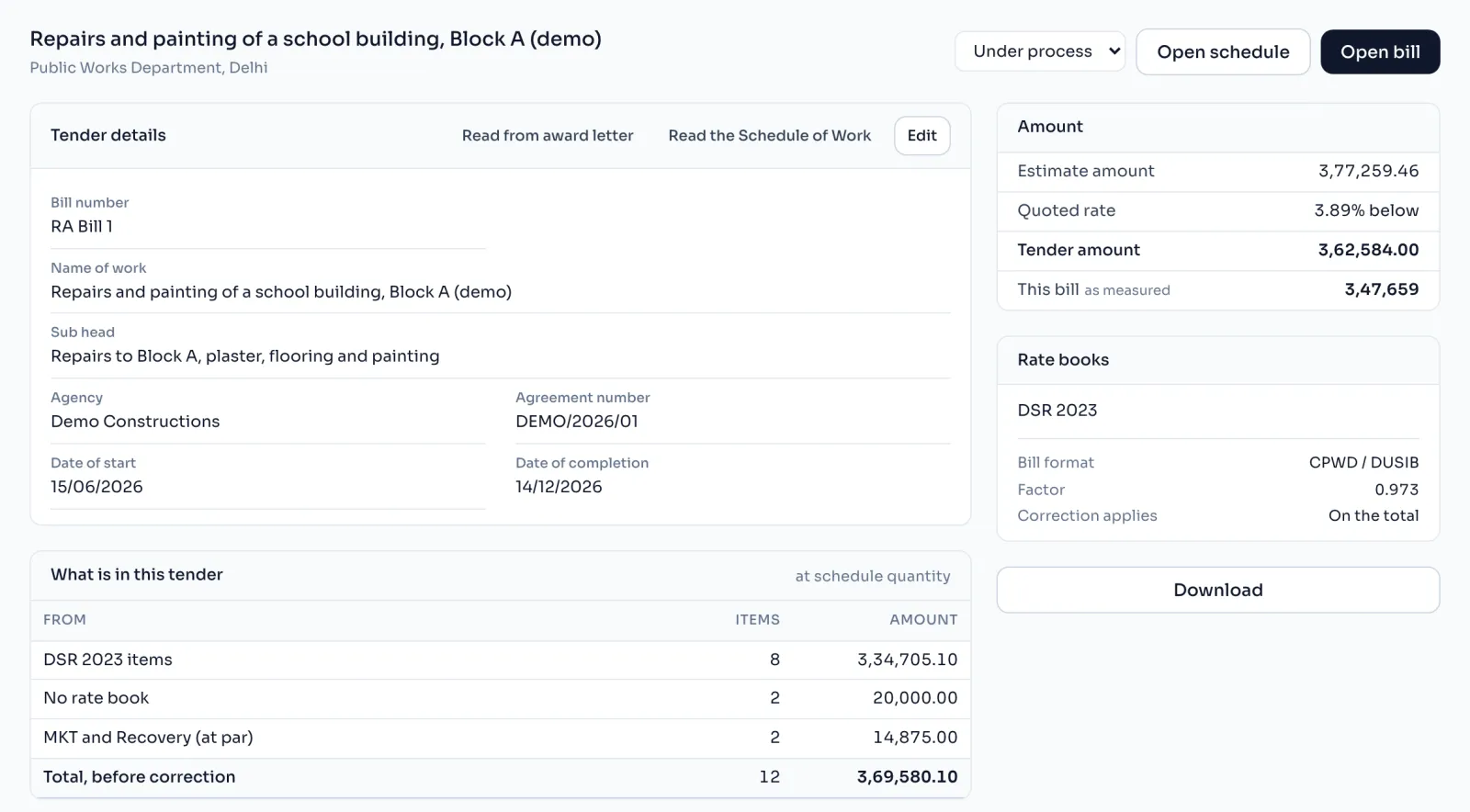Click the Sub head field text

(245, 356)
